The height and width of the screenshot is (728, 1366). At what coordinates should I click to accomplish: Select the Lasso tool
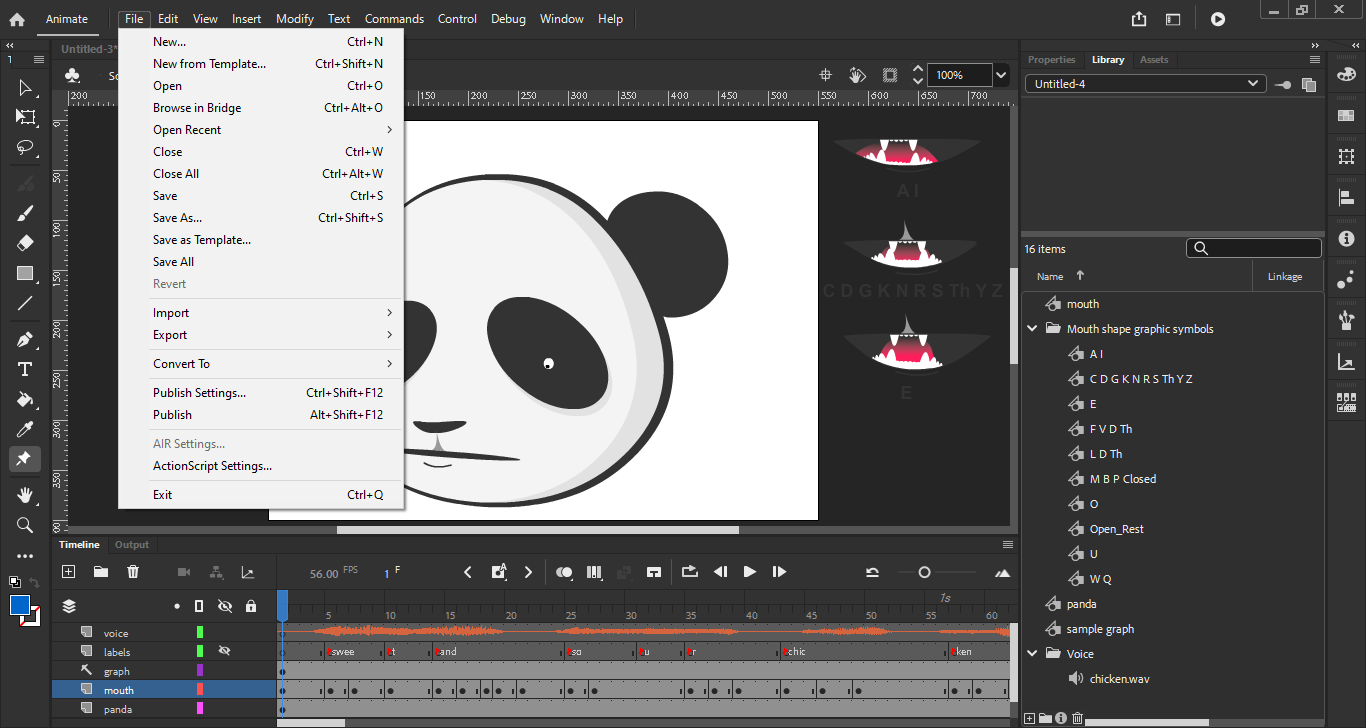pos(25,147)
